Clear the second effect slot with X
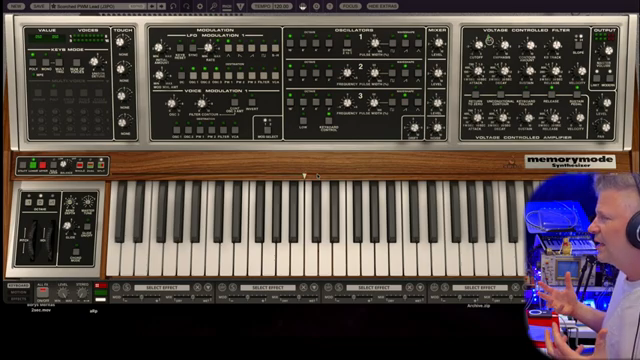Viewport: 640px width, 360px height. 303,287
